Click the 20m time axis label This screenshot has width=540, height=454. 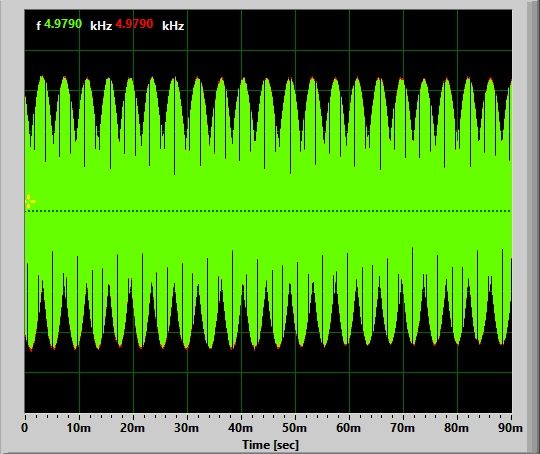click(x=133, y=428)
